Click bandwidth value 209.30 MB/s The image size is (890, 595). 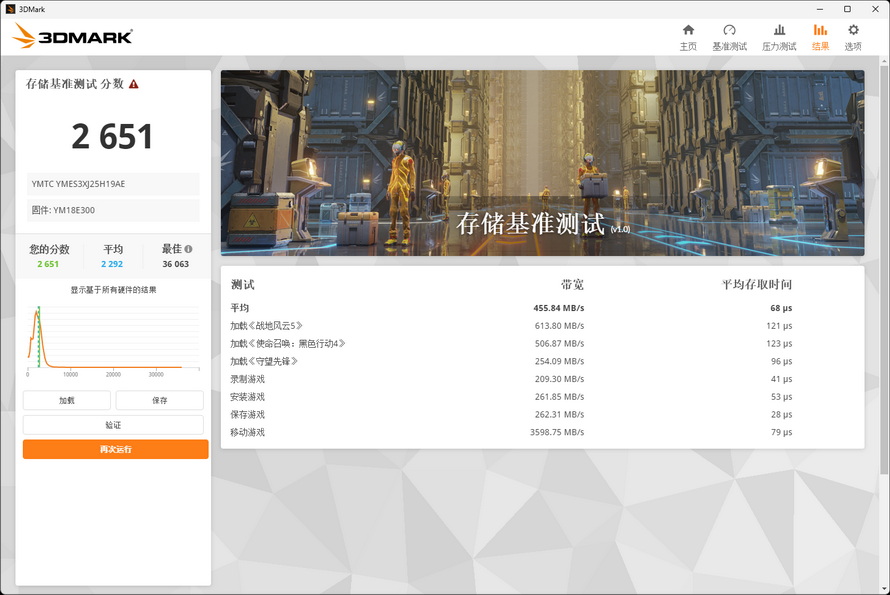tap(559, 379)
